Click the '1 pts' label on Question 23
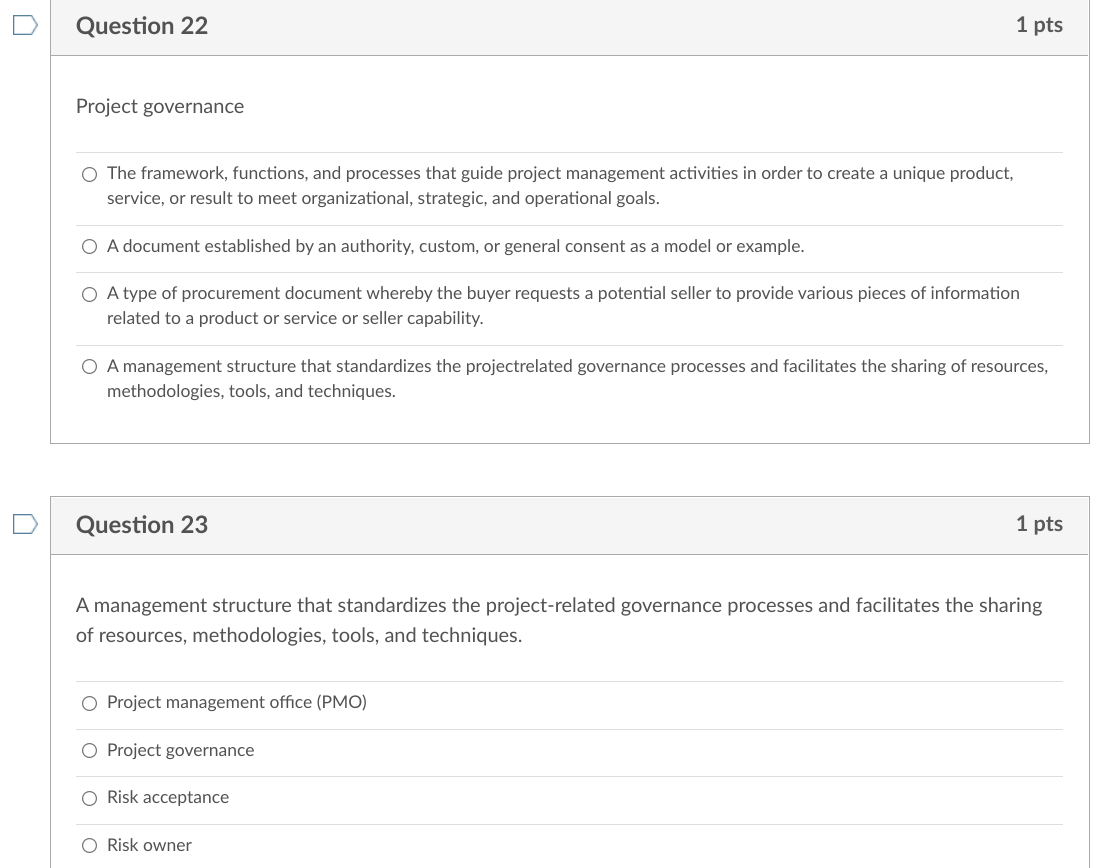 pyautogui.click(x=1039, y=524)
